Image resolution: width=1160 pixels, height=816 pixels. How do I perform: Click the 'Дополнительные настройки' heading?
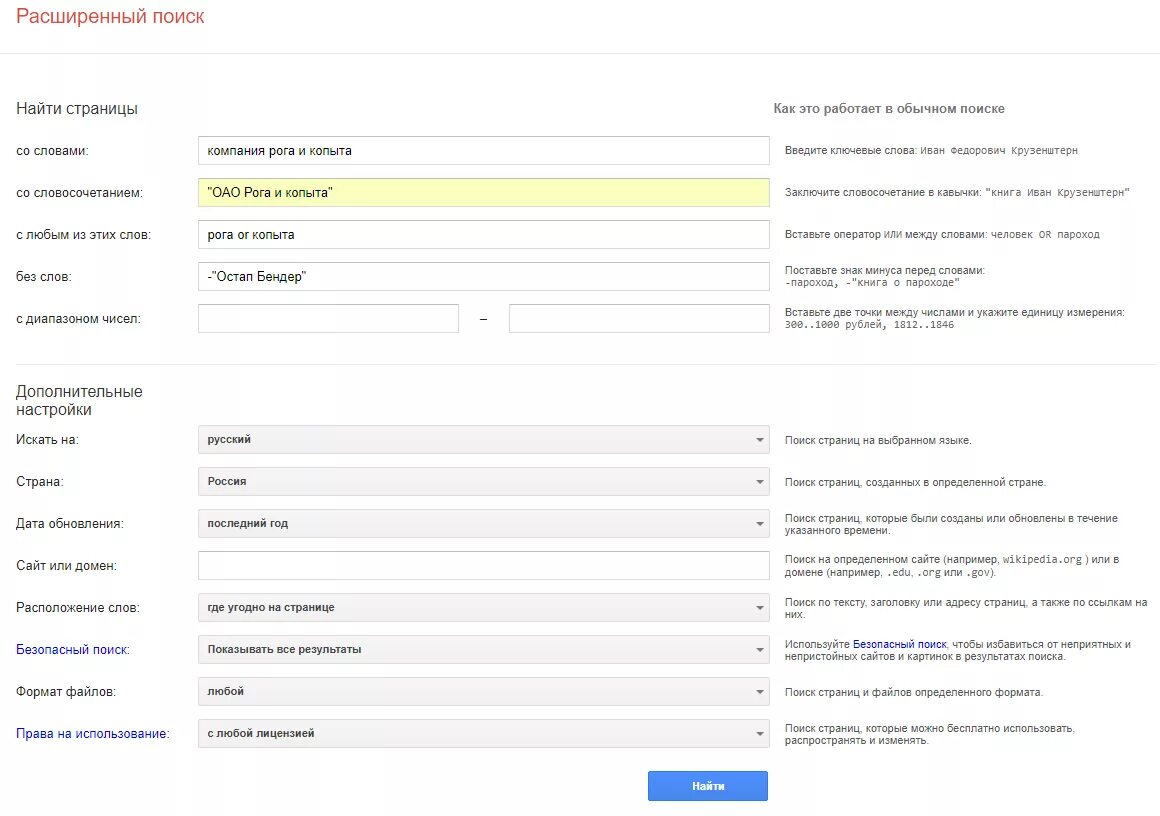click(79, 400)
